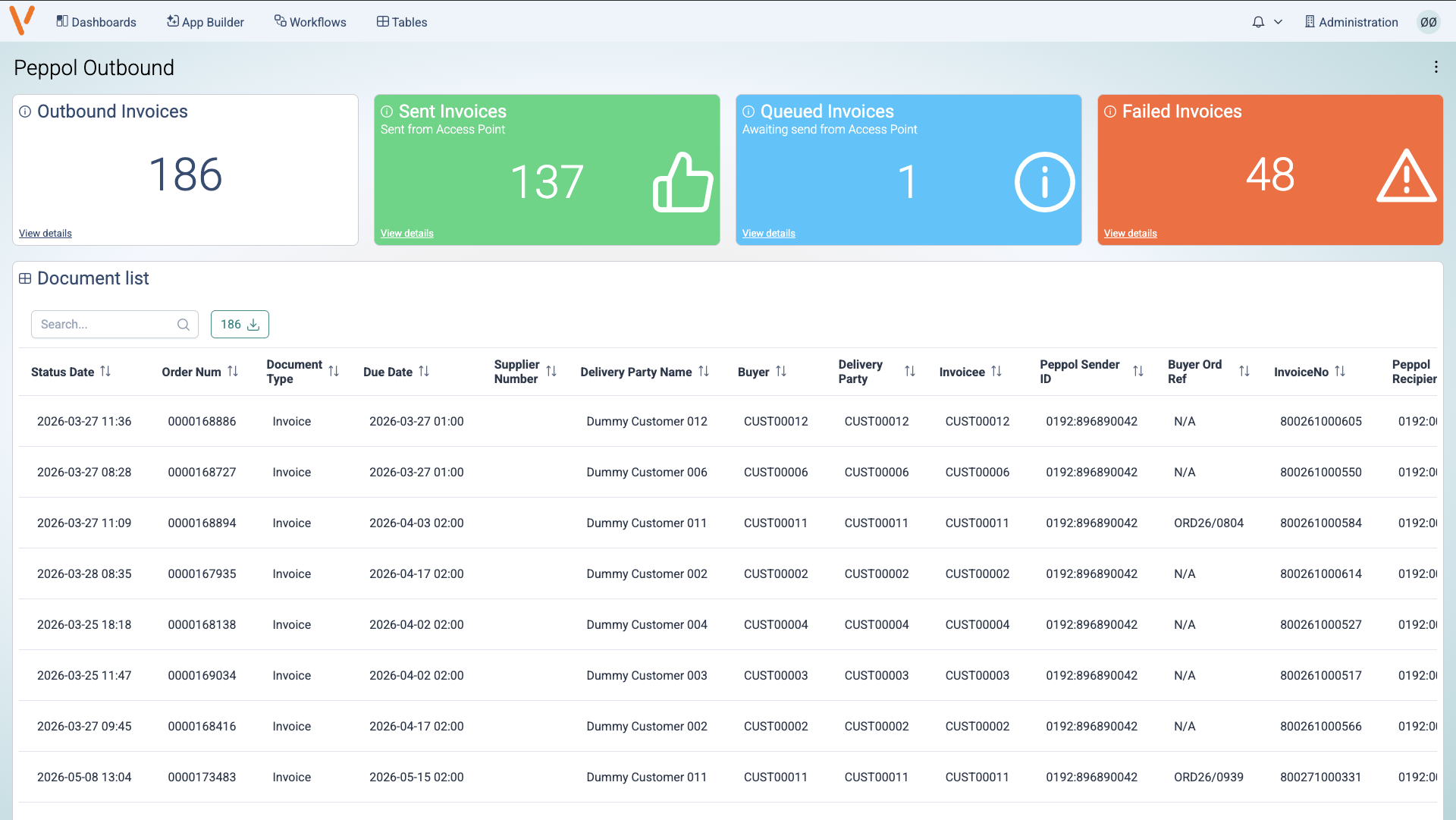Image resolution: width=1456 pixels, height=820 pixels.
Task: Click the table icon beside Document list
Action: (25, 278)
